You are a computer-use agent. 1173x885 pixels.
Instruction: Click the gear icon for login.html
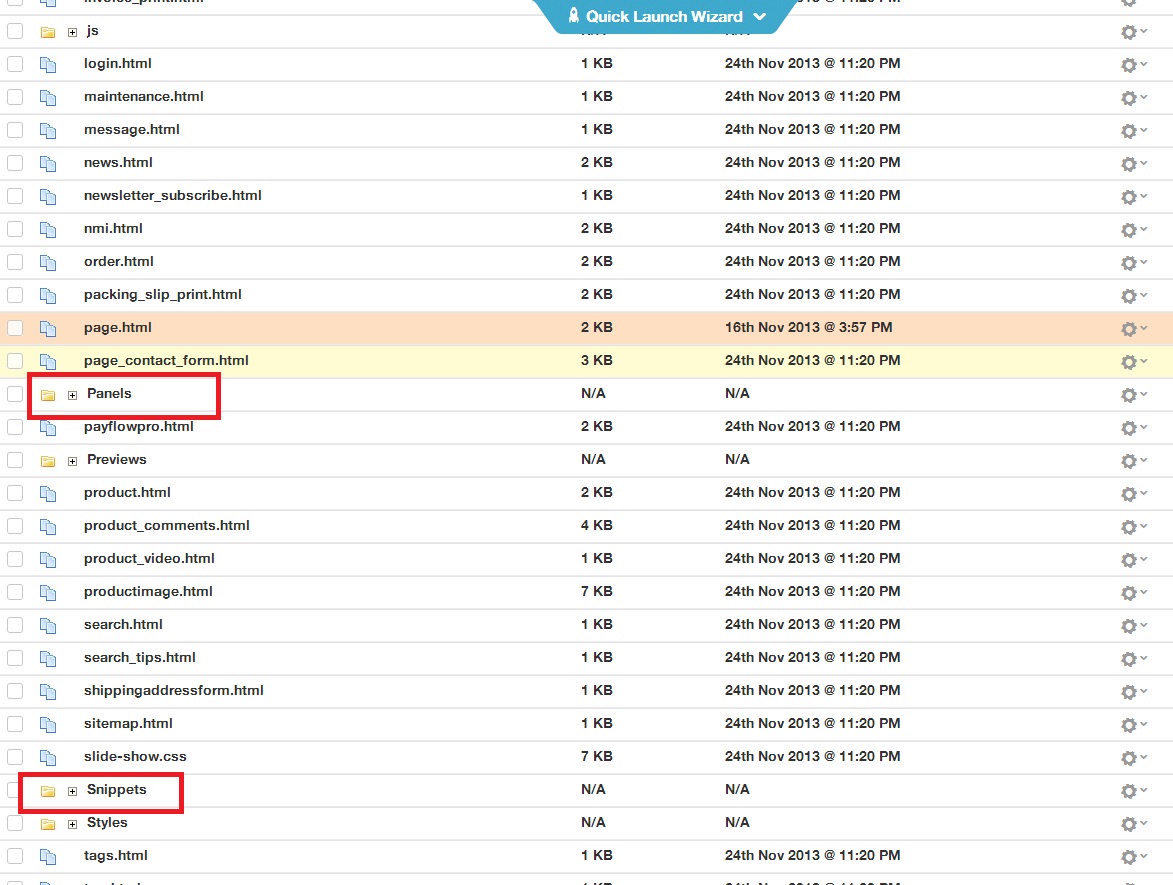click(x=1129, y=65)
